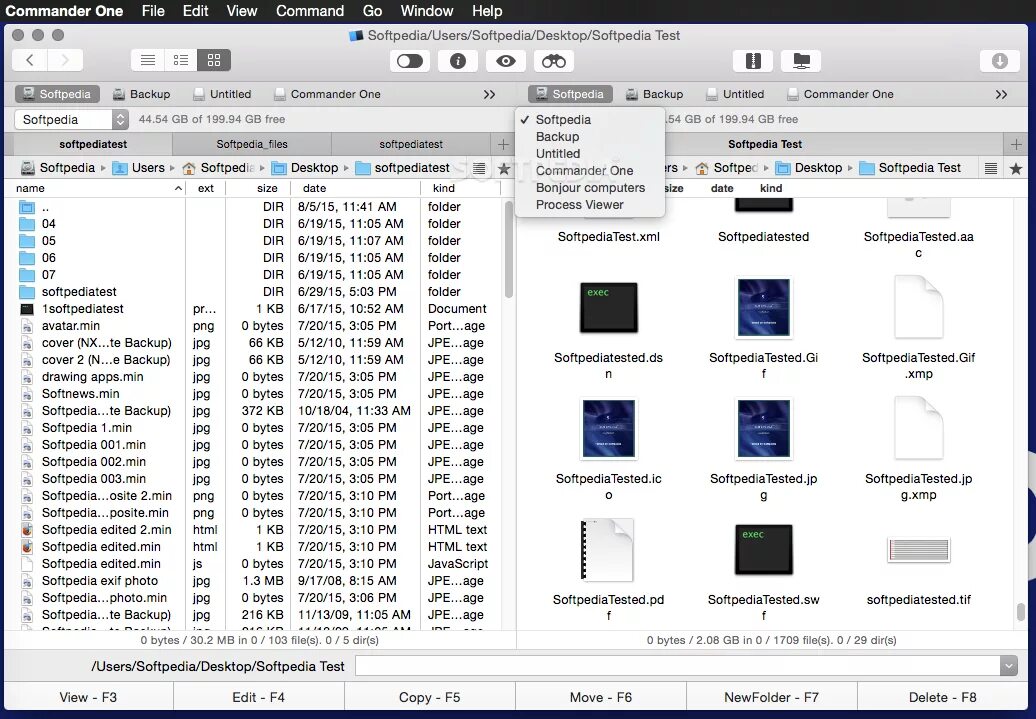
Task: Select the softpediatested.tif file icon
Action: tap(919, 550)
